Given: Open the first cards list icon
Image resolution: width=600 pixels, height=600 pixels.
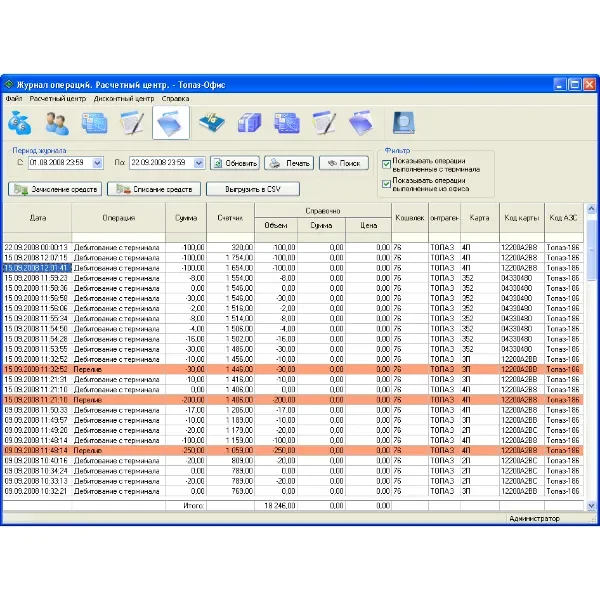Looking at the screenshot, I should tap(95, 123).
